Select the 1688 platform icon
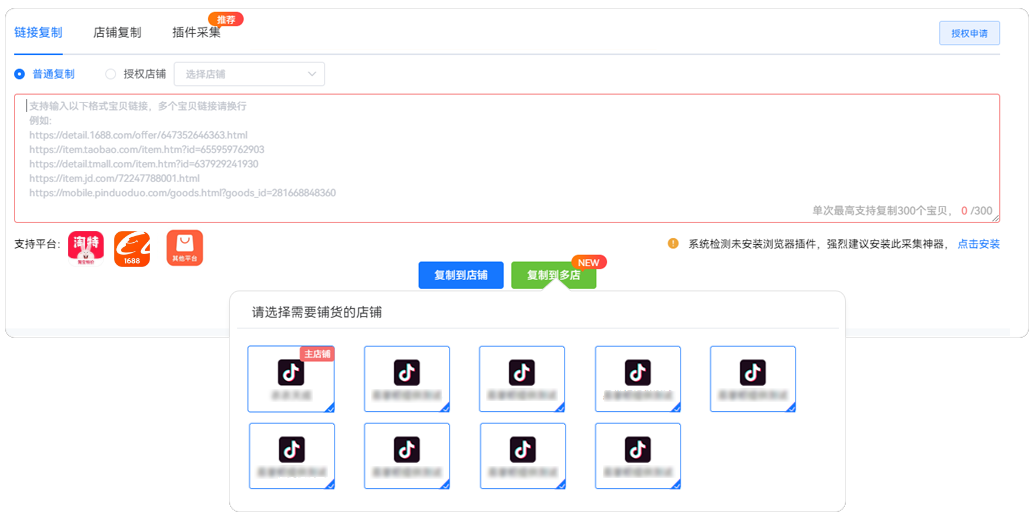The image size is (1036, 525). coord(132,249)
